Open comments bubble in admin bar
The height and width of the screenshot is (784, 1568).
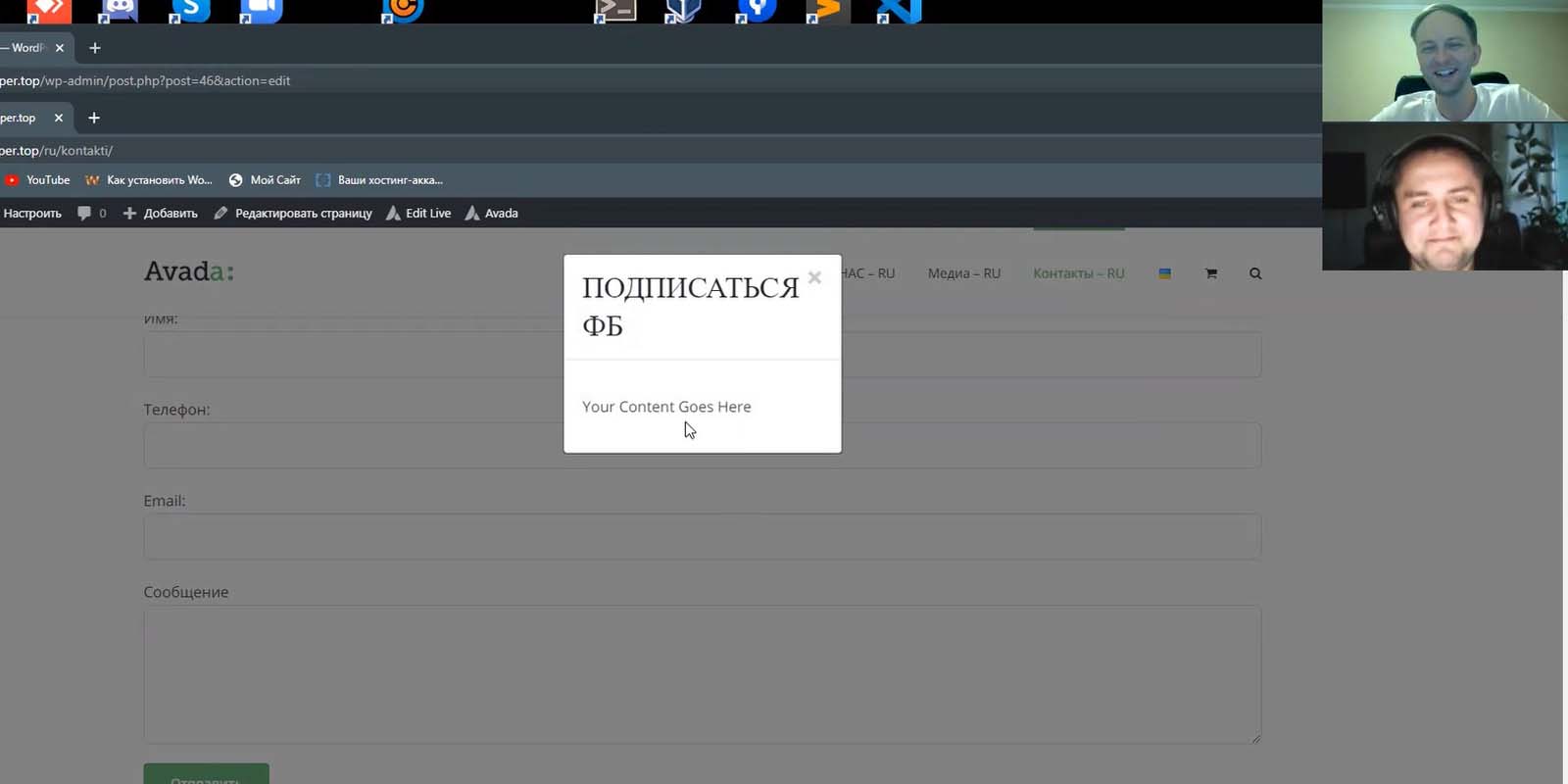(x=91, y=213)
